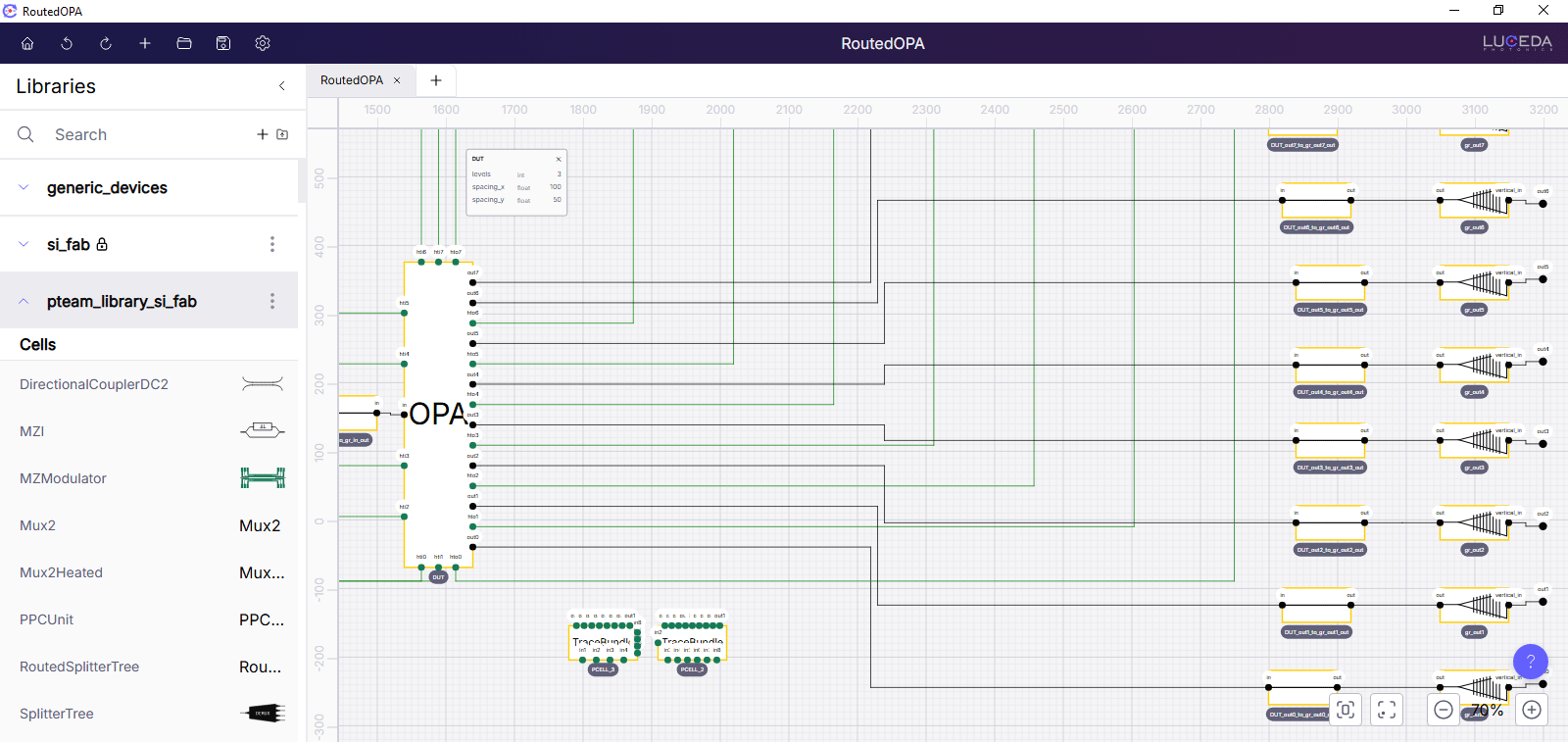Click the DUT_out2_to_gr_out2_out label
This screenshot has width=1568, height=742.
tap(1330, 550)
